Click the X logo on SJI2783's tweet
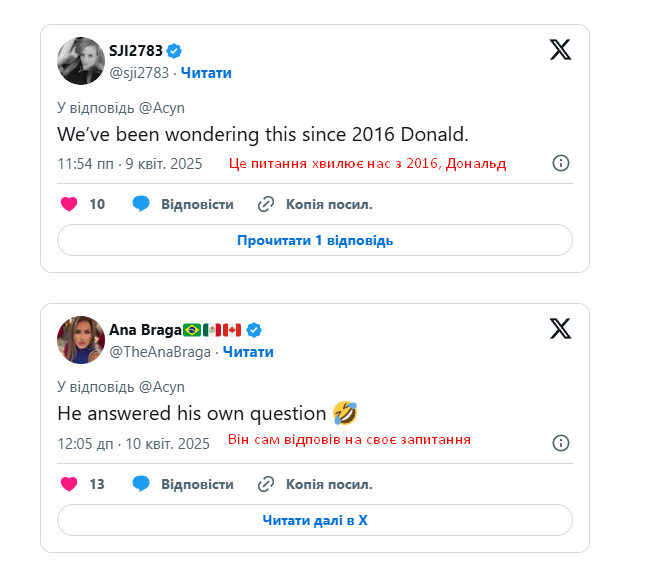The width and height of the screenshot is (665, 579). pyautogui.click(x=560, y=49)
